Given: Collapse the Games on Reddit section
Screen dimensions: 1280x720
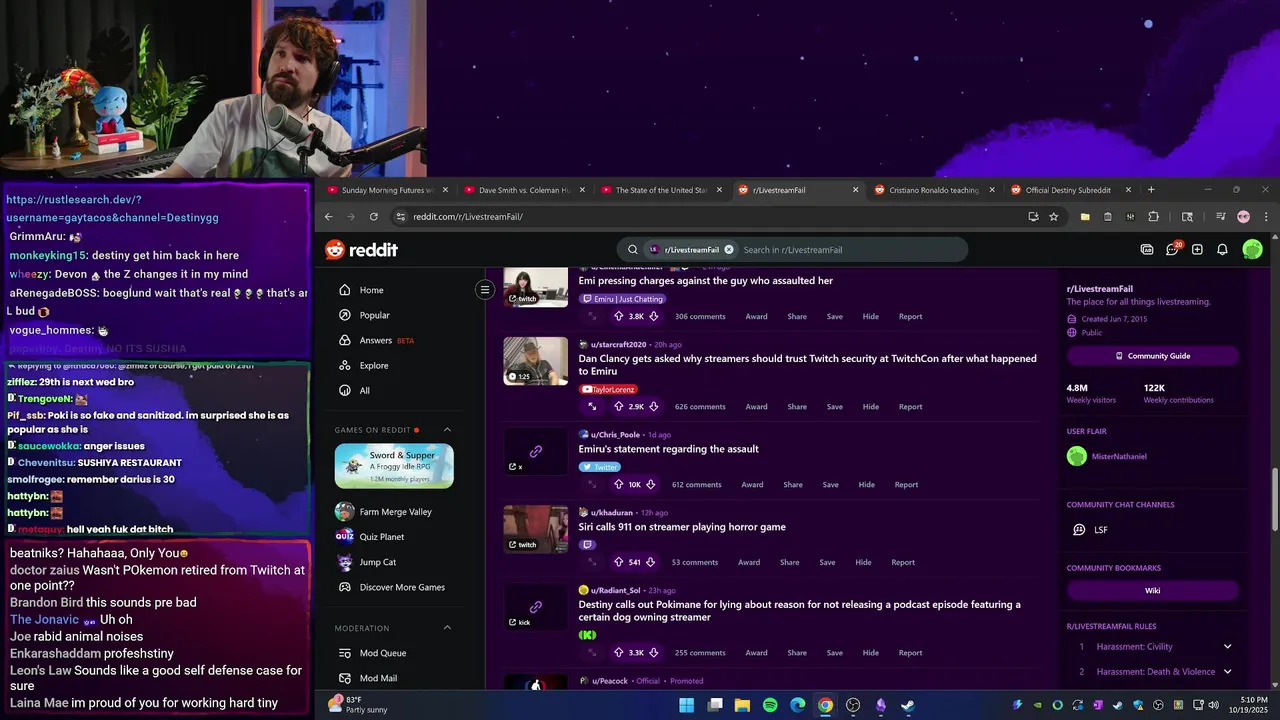Looking at the screenshot, I should coord(447,430).
